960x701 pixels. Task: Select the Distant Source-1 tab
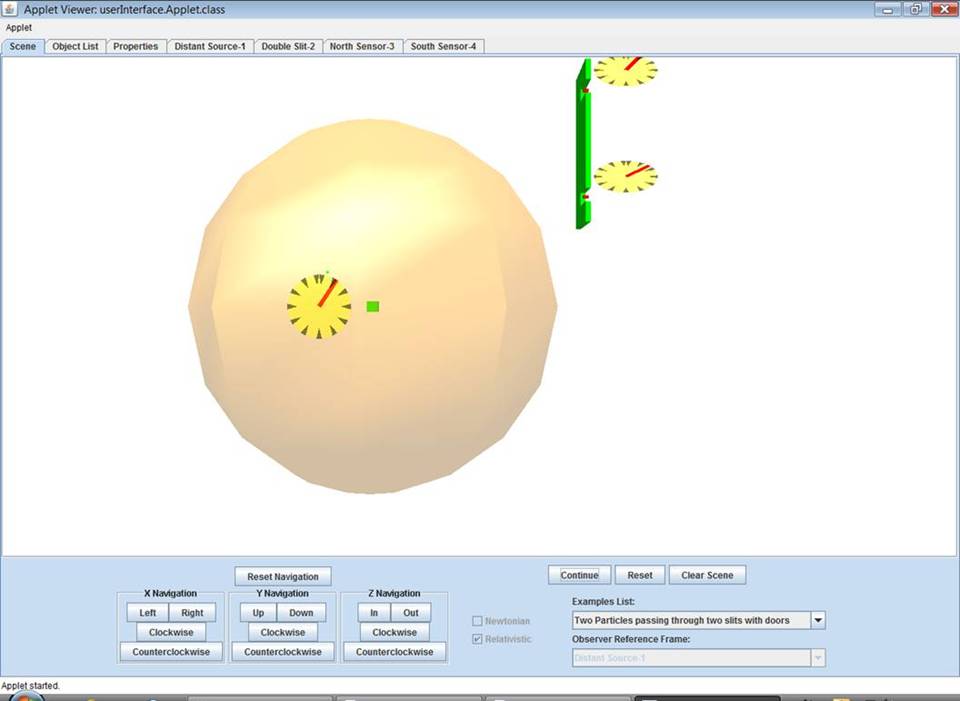coord(210,46)
